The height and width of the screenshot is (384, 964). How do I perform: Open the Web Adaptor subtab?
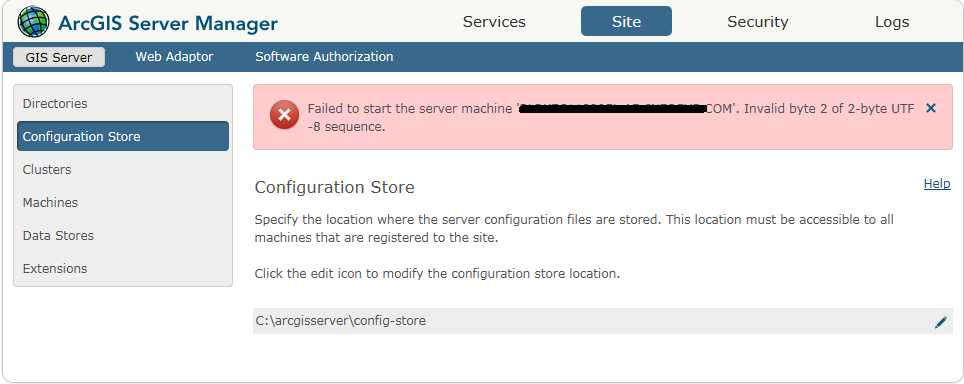[175, 57]
